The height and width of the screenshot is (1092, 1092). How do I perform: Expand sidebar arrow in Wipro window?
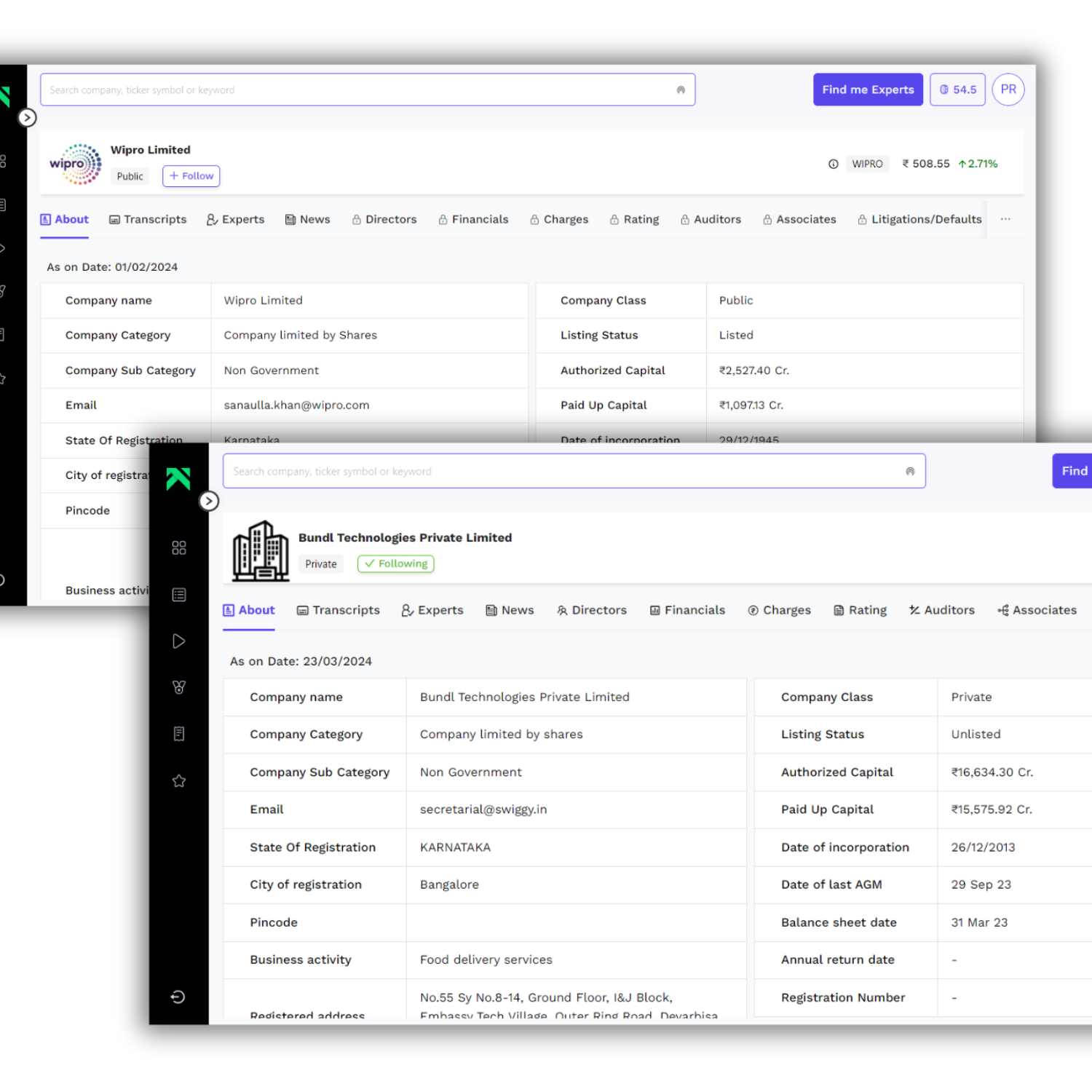click(27, 117)
